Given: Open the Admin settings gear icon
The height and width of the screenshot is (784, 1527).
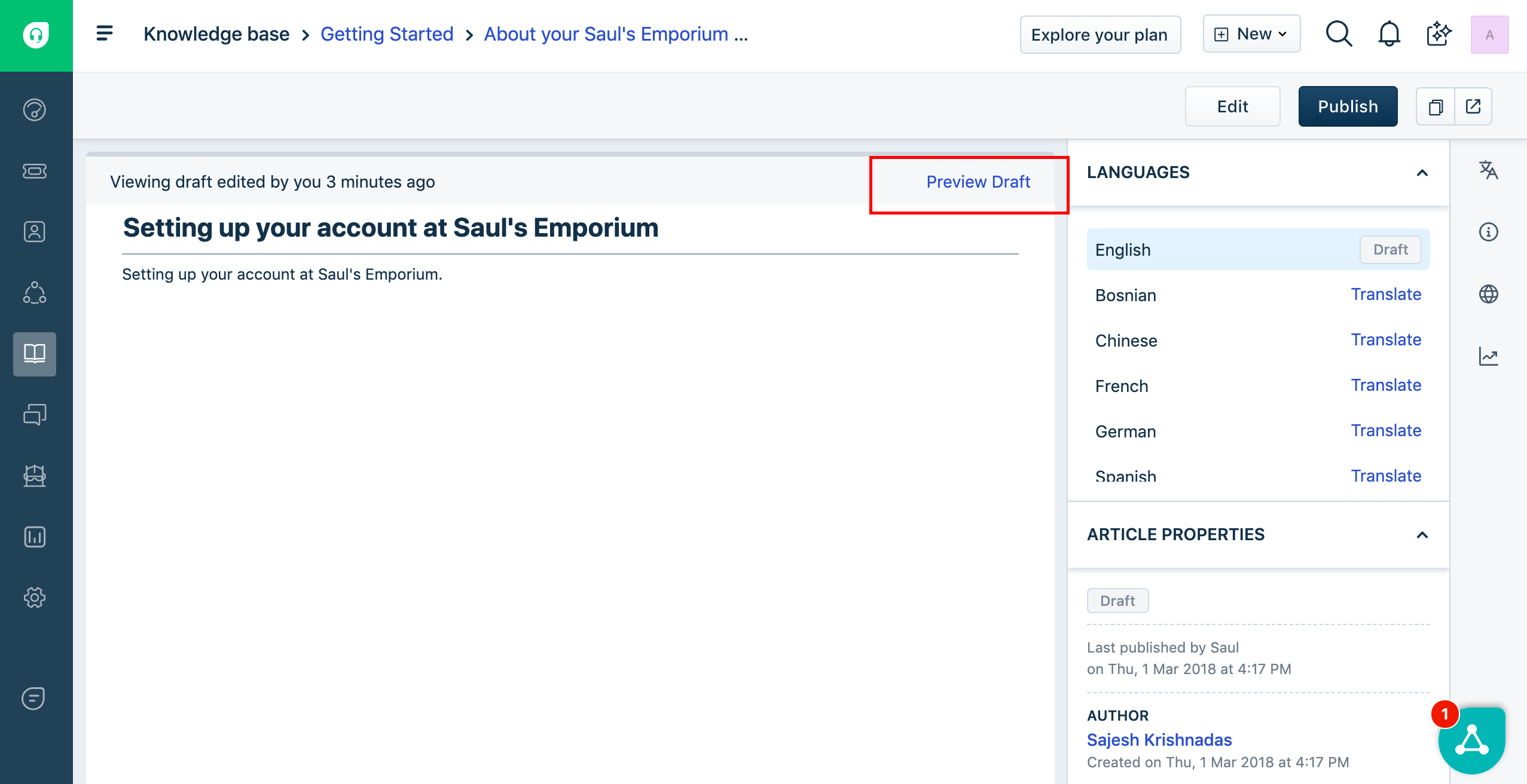Looking at the screenshot, I should point(35,598).
